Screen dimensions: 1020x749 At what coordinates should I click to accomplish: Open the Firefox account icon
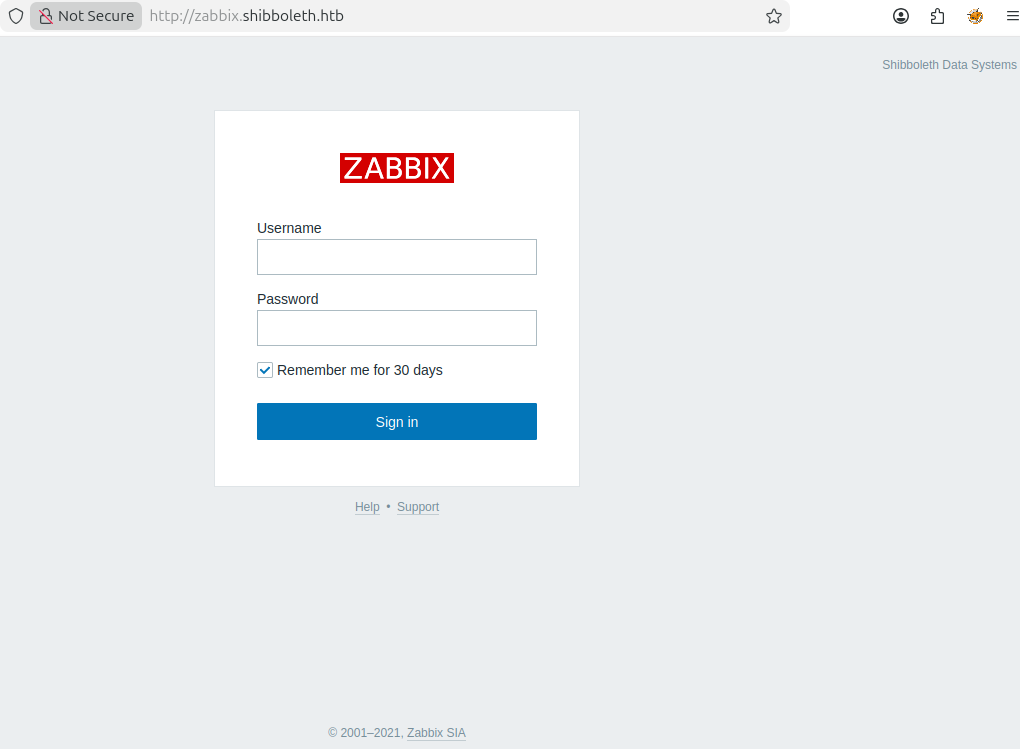(x=900, y=16)
